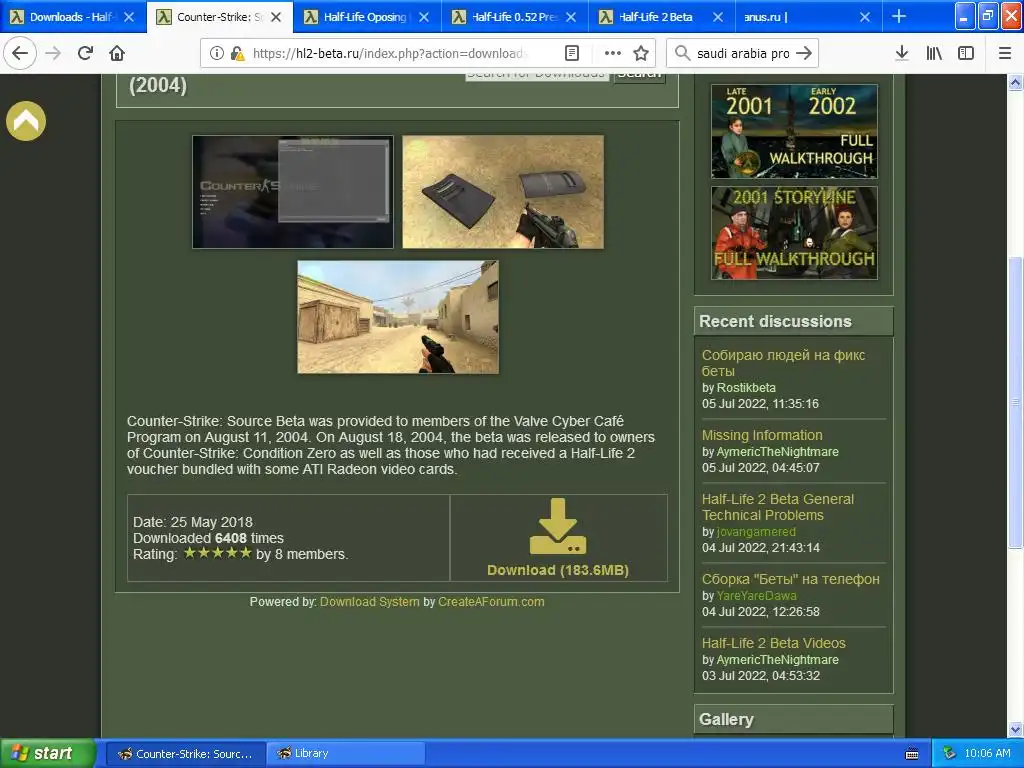
Task: Open Counter-Strike menu screenshot thumbnail
Action: [293, 192]
